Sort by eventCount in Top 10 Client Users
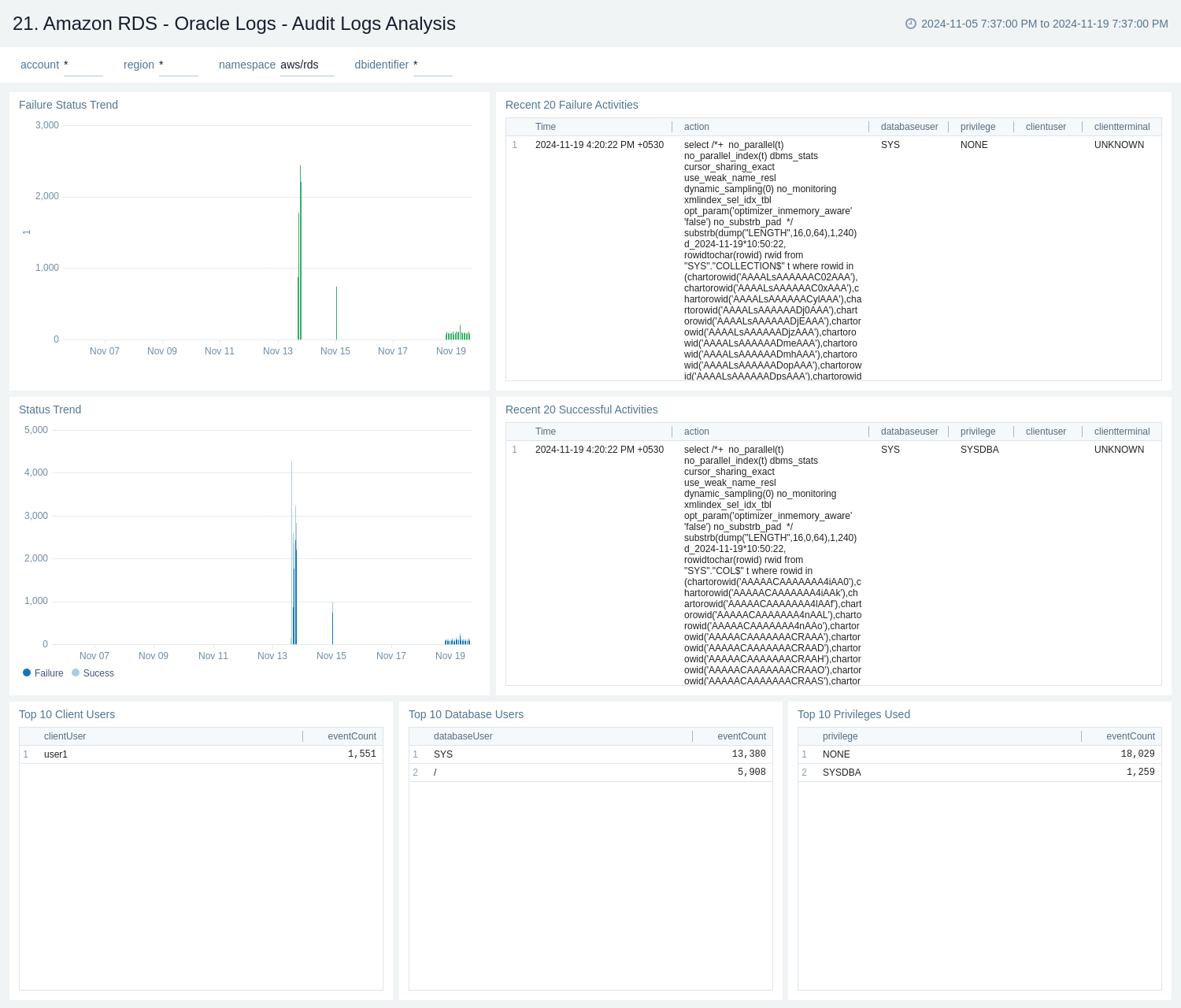 tap(352, 736)
